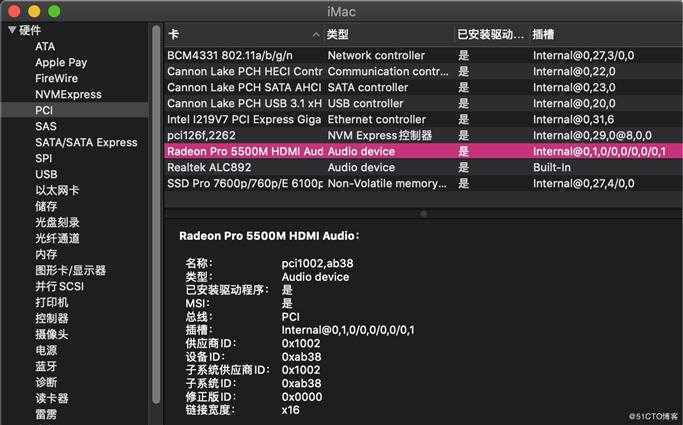Screen dimensions: 683x425
Task: Select the Realtek ALC892 row
Action: [x=423, y=167]
